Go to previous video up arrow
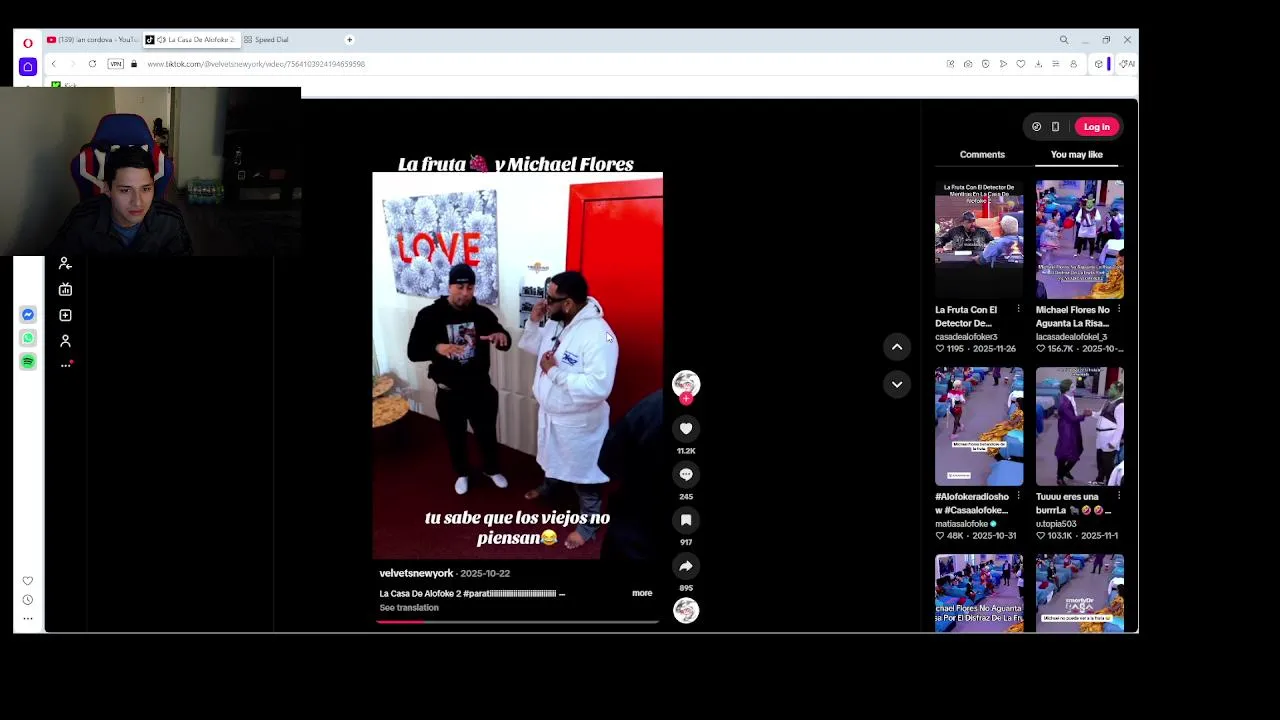Screen dimensions: 1280x720 tap(897, 347)
